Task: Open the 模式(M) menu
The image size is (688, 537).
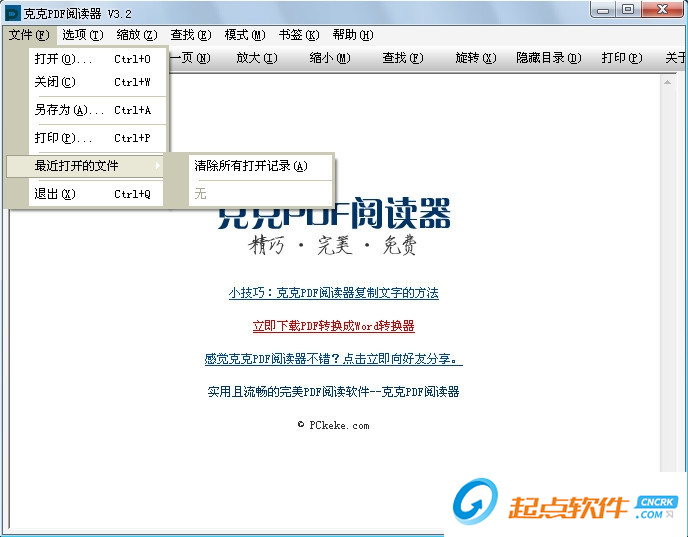Action: pos(245,35)
